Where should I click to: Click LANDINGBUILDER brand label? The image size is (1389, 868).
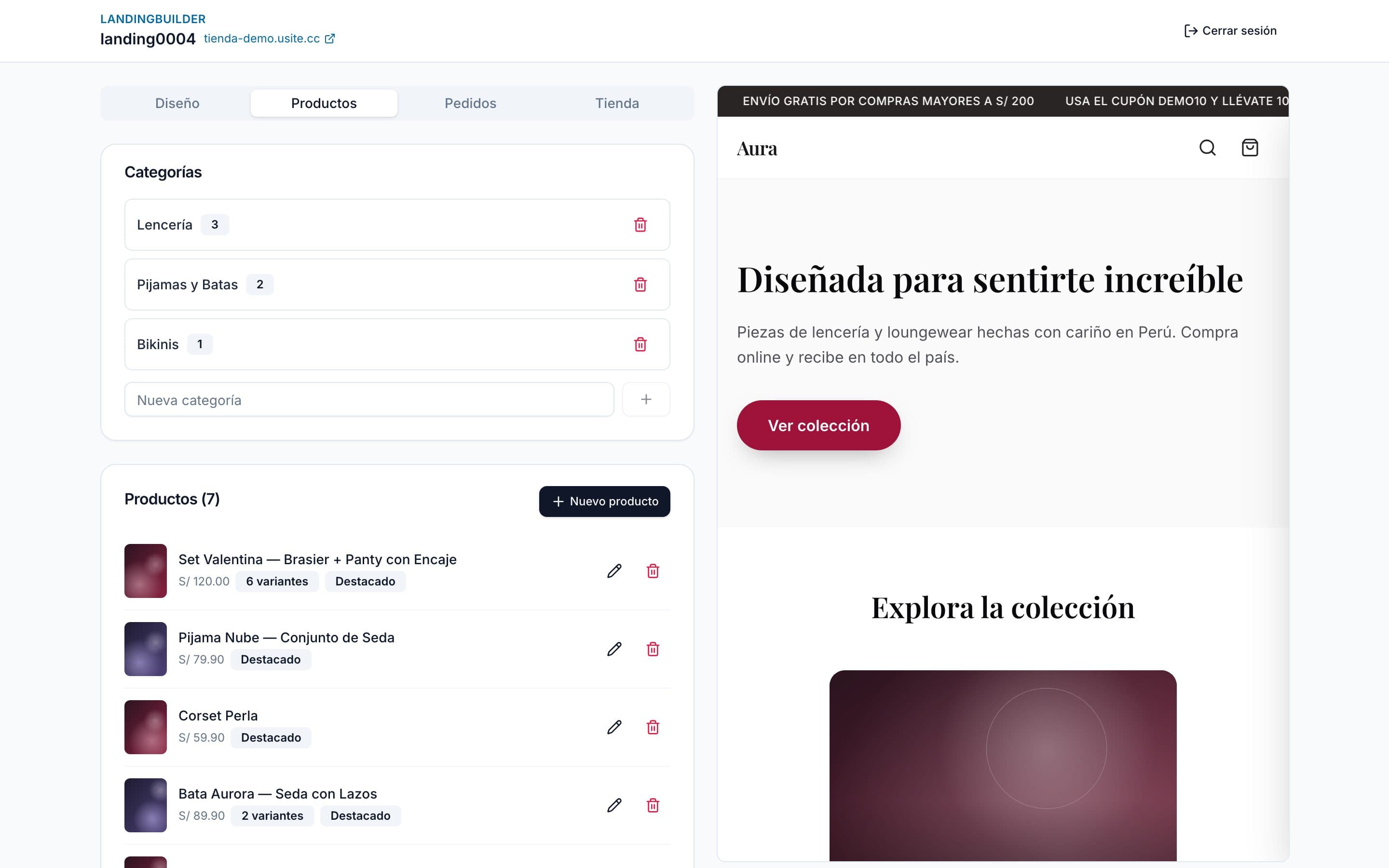pyautogui.click(x=153, y=19)
